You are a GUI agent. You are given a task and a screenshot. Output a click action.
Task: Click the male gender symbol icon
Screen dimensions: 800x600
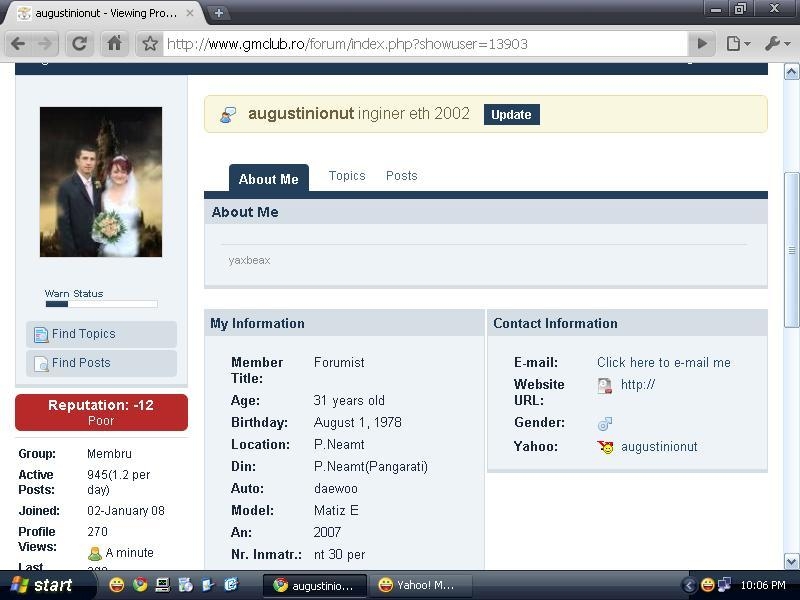pos(604,424)
